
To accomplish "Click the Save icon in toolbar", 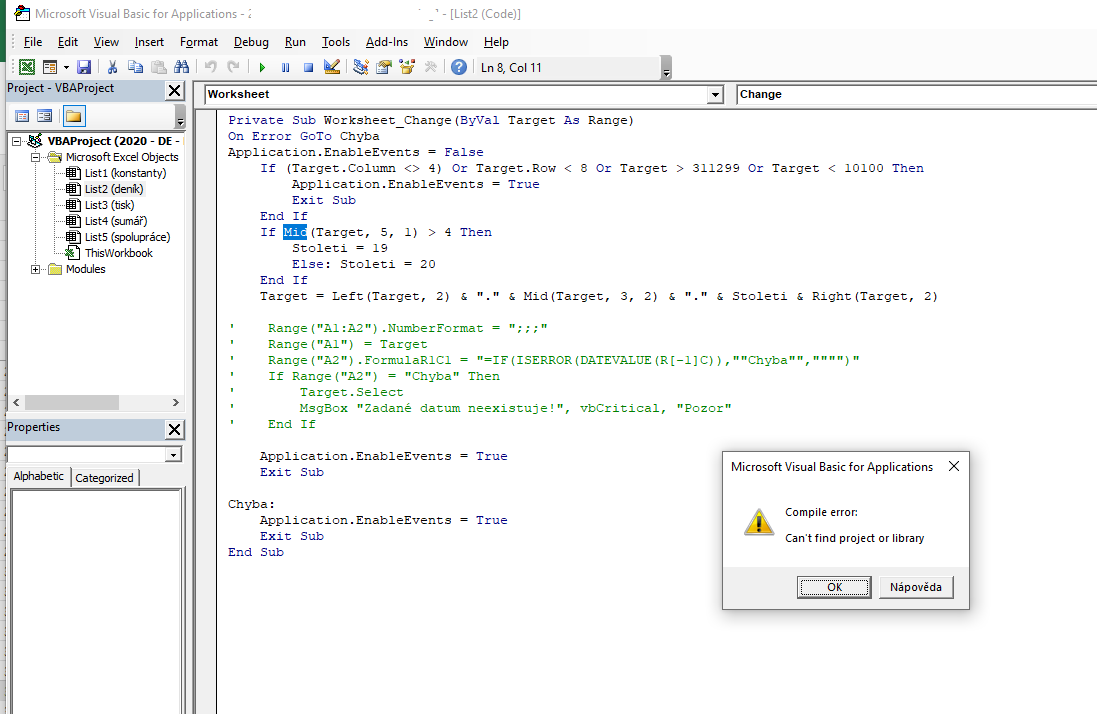I will pos(84,67).
